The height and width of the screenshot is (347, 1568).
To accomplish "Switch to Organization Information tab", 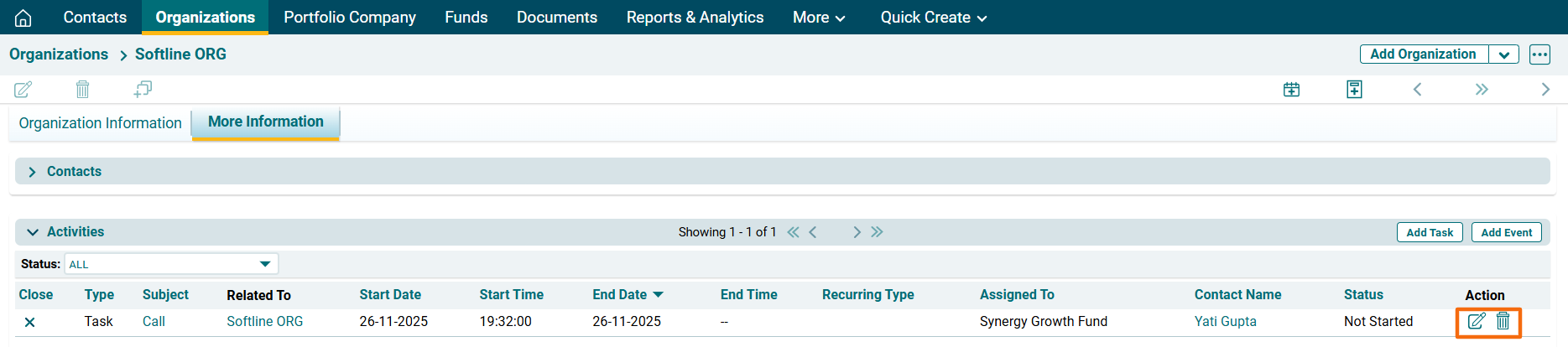I will click(100, 123).
